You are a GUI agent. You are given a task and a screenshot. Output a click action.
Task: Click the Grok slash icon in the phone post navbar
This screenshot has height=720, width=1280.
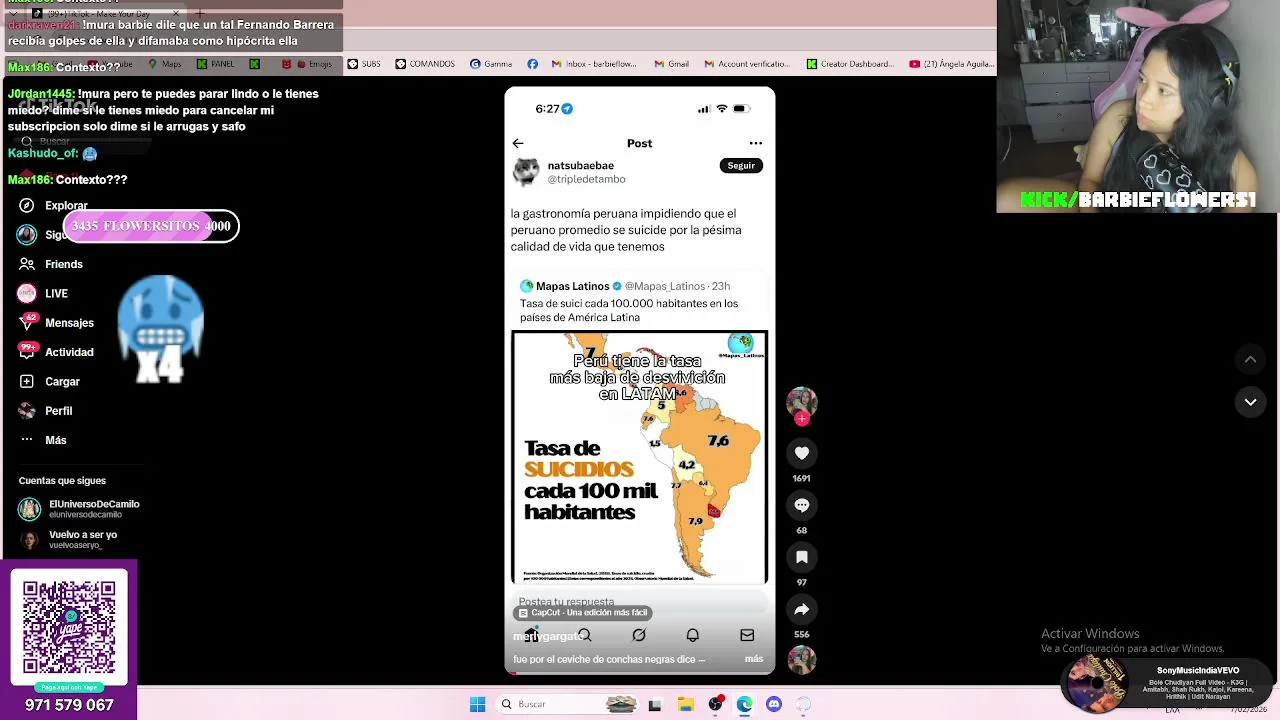(x=639, y=635)
